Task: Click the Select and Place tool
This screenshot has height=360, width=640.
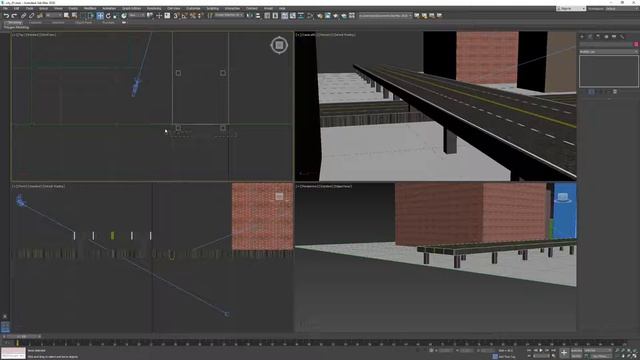Action: click(124, 16)
